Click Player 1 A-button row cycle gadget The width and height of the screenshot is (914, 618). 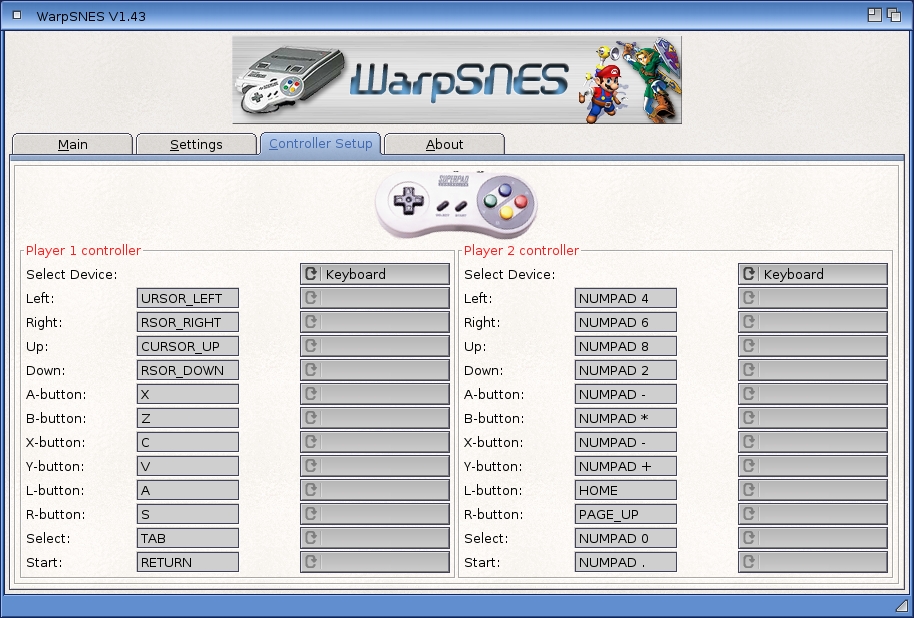pyautogui.click(x=375, y=394)
